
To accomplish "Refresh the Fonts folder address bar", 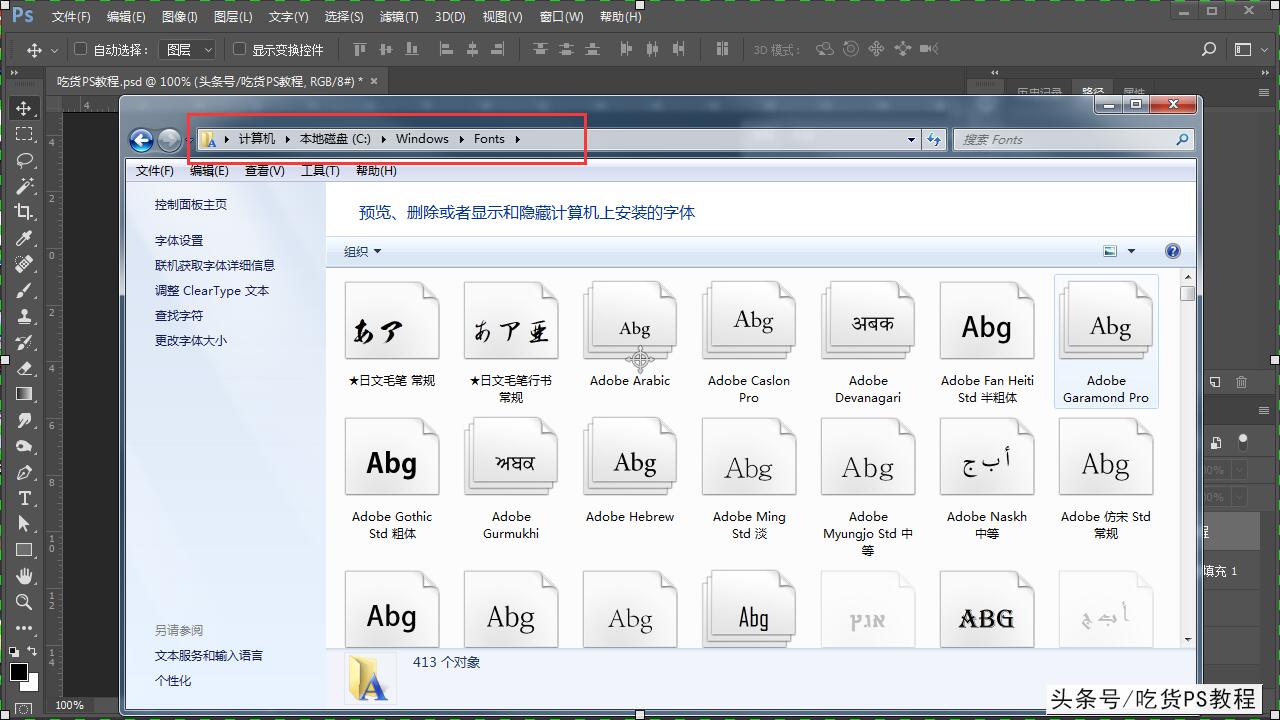I will tap(934, 139).
